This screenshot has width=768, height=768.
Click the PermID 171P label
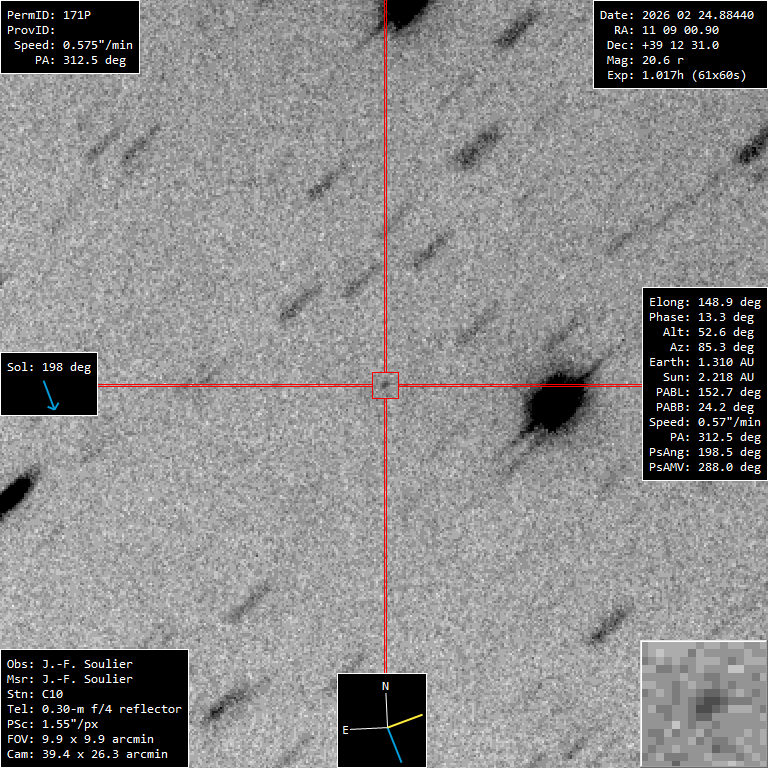click(48, 15)
